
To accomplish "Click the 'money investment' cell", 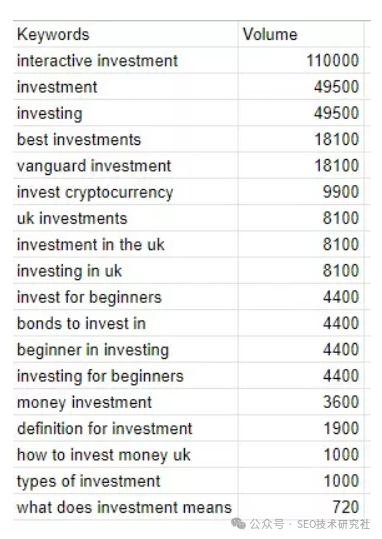I will pyautogui.click(x=125, y=402).
